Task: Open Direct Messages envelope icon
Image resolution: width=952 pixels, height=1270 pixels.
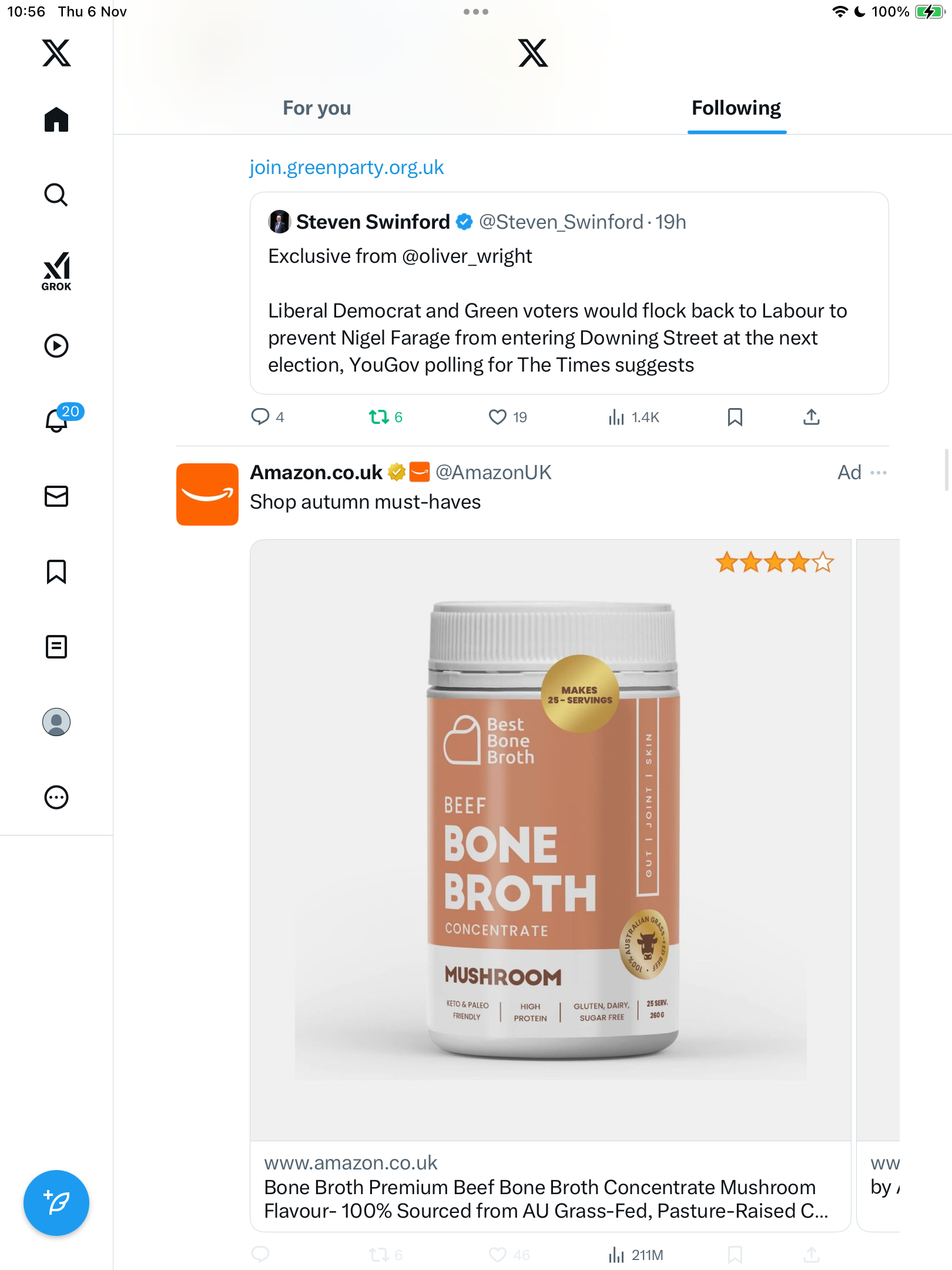Action: [56, 496]
